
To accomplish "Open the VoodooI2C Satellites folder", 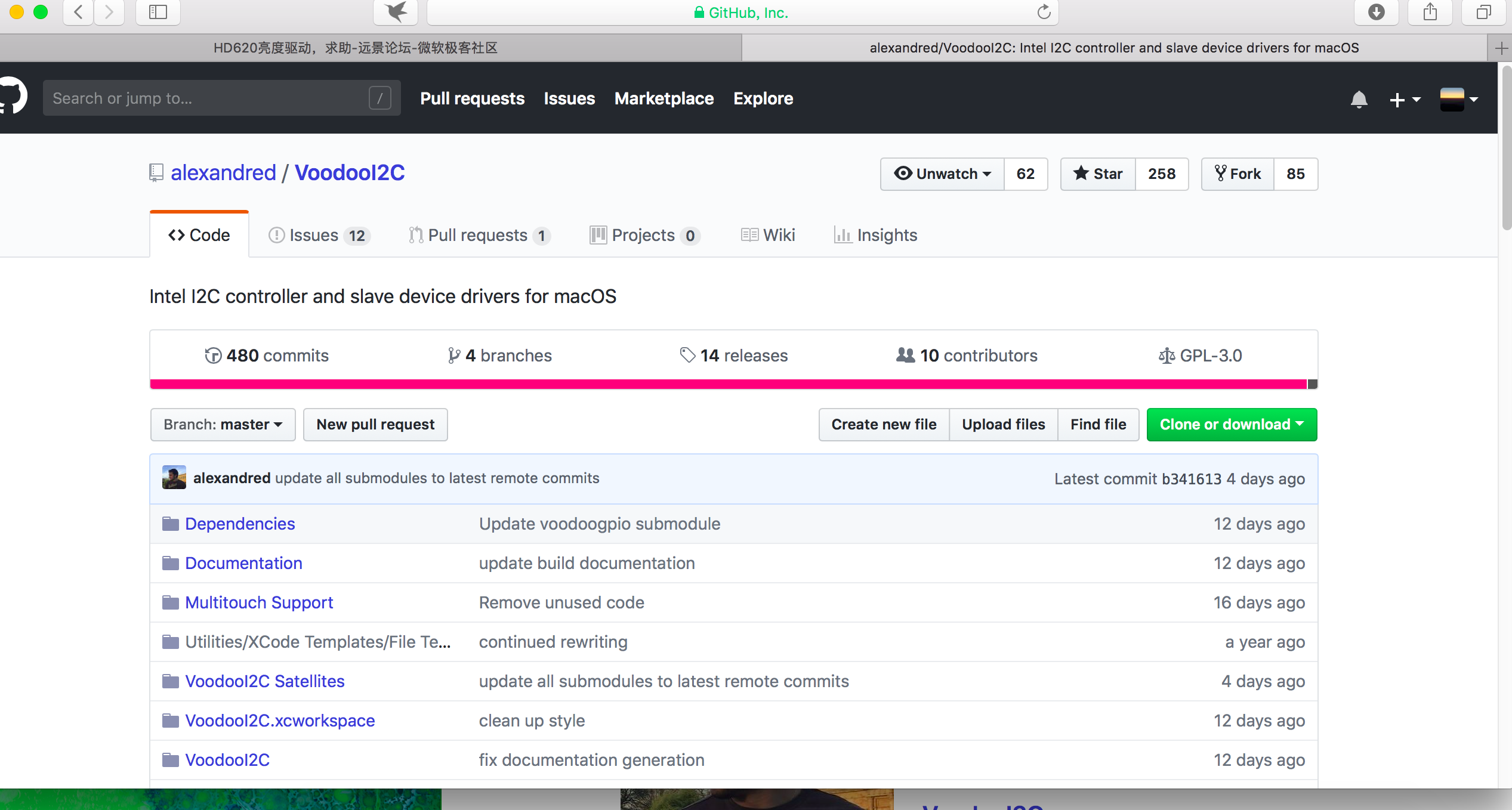I will (265, 681).
